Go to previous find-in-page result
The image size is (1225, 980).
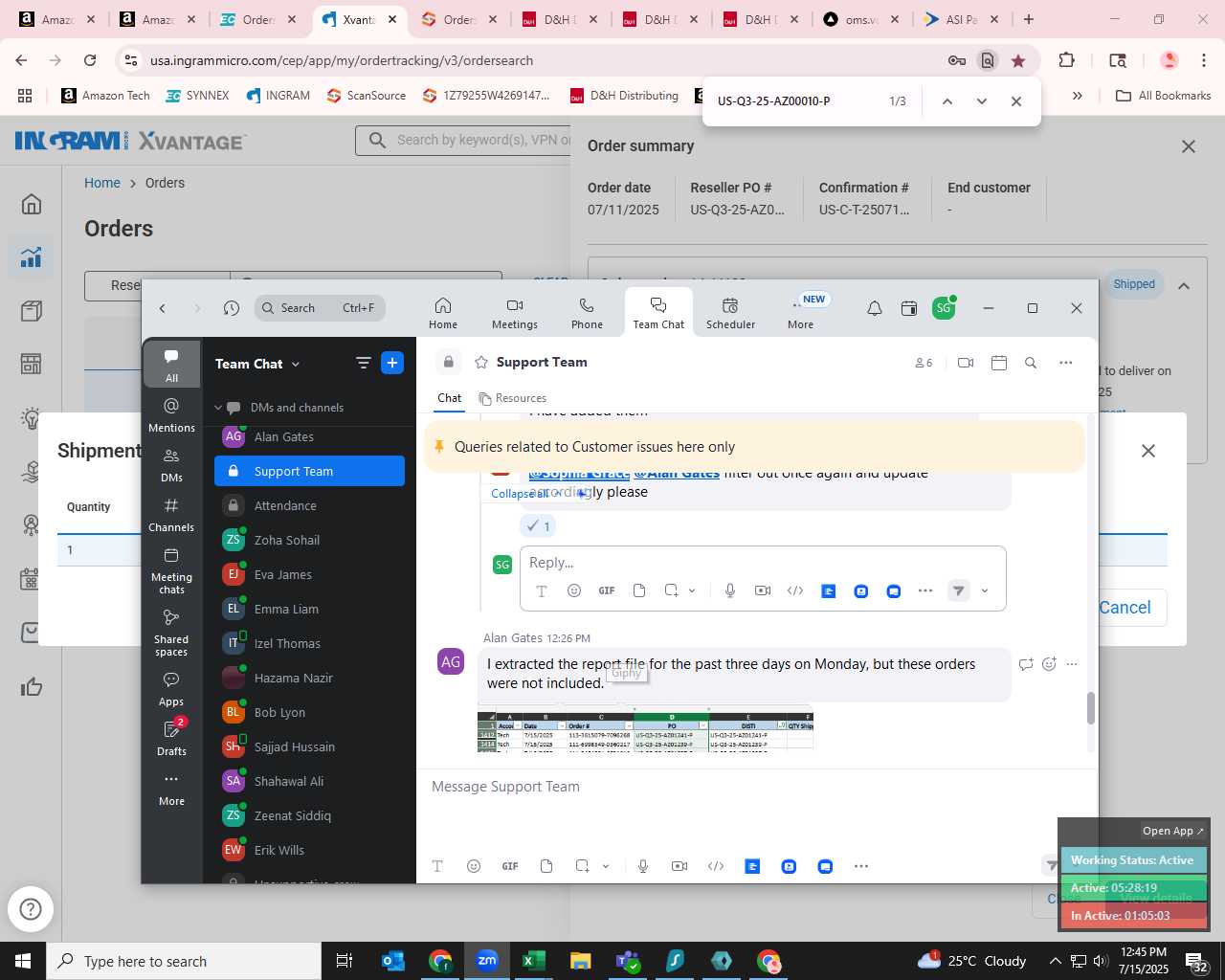point(947,101)
